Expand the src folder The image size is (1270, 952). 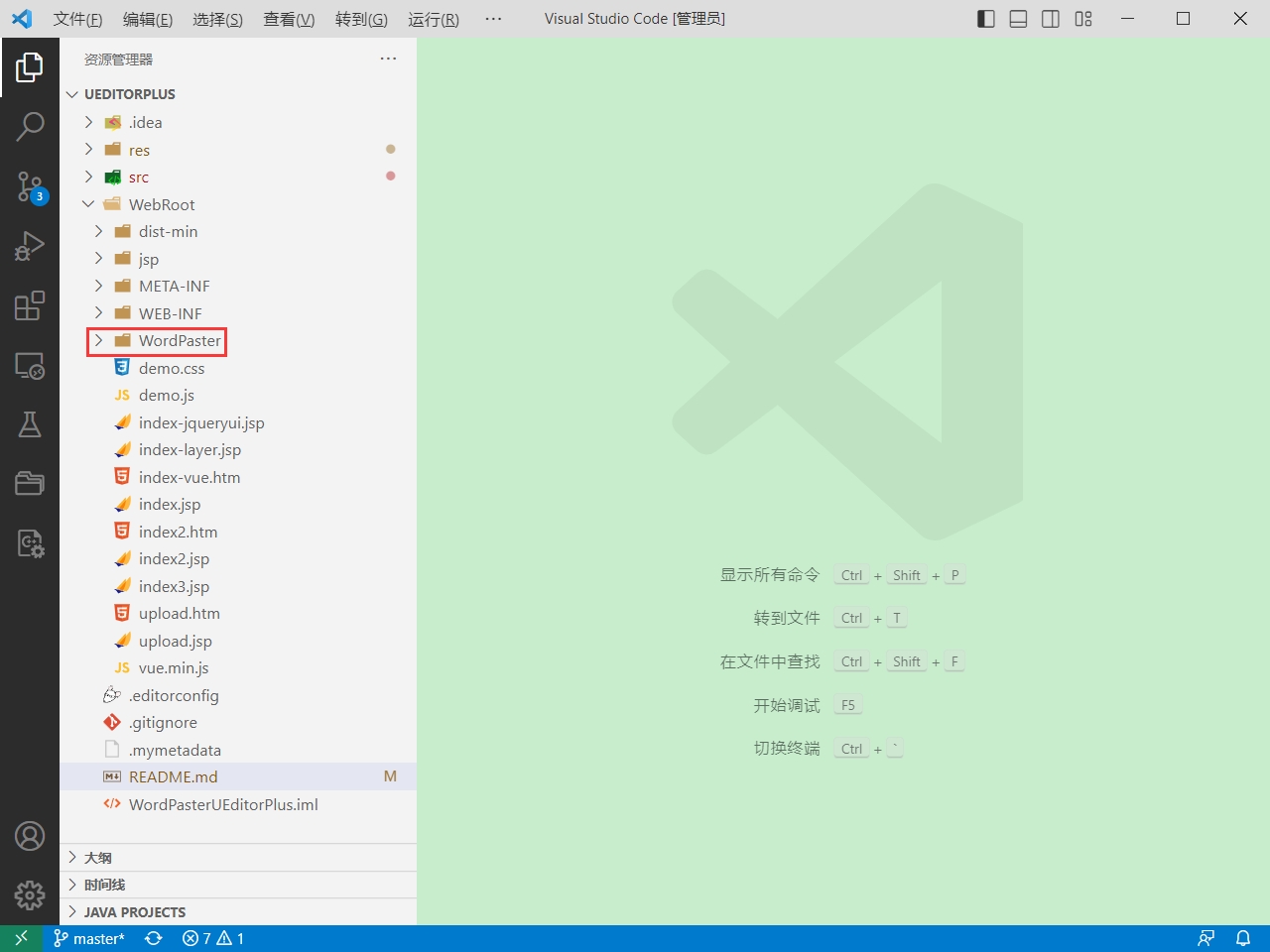pyautogui.click(x=238, y=177)
